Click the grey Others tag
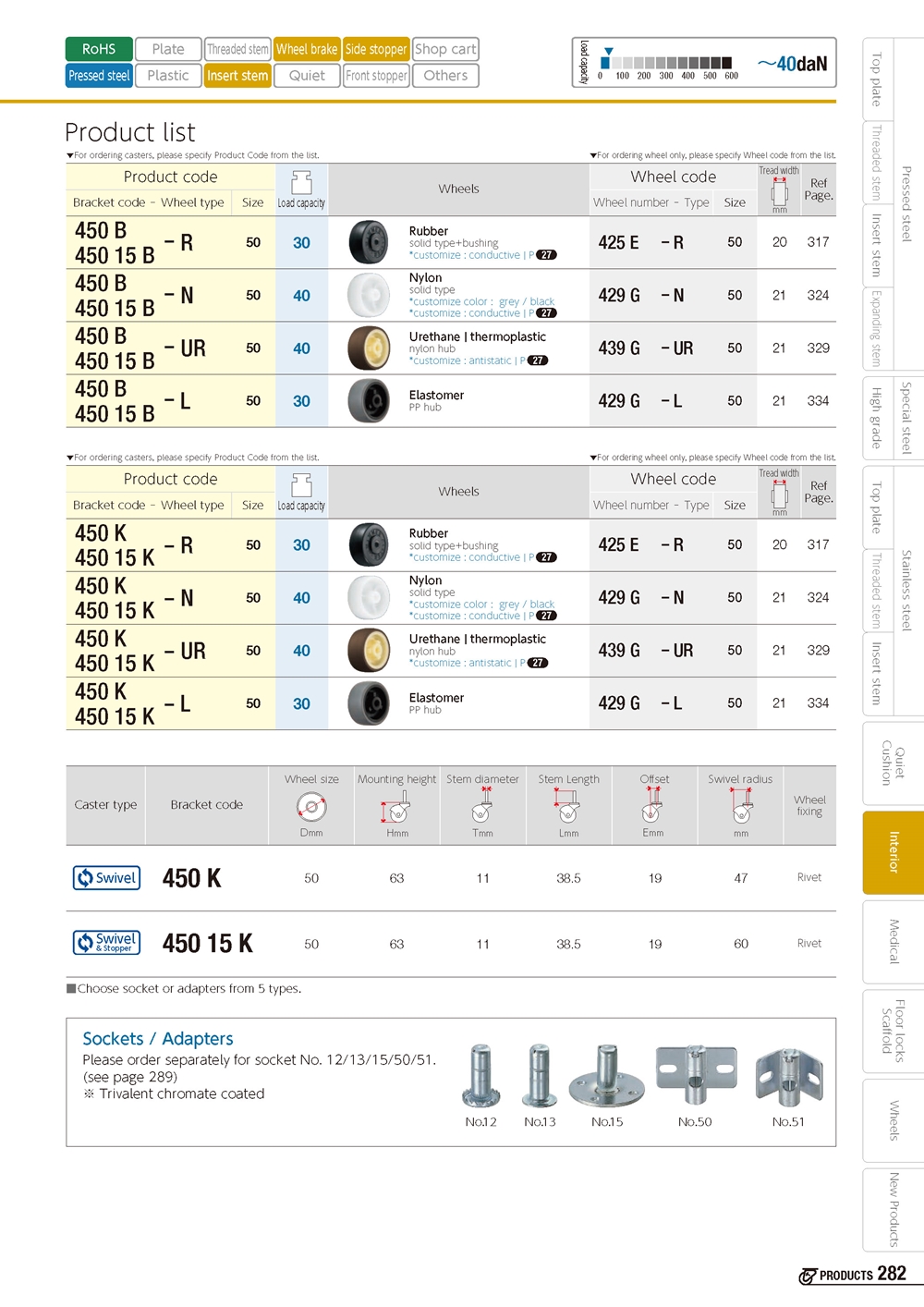The width and height of the screenshot is (924, 1307). (445, 76)
